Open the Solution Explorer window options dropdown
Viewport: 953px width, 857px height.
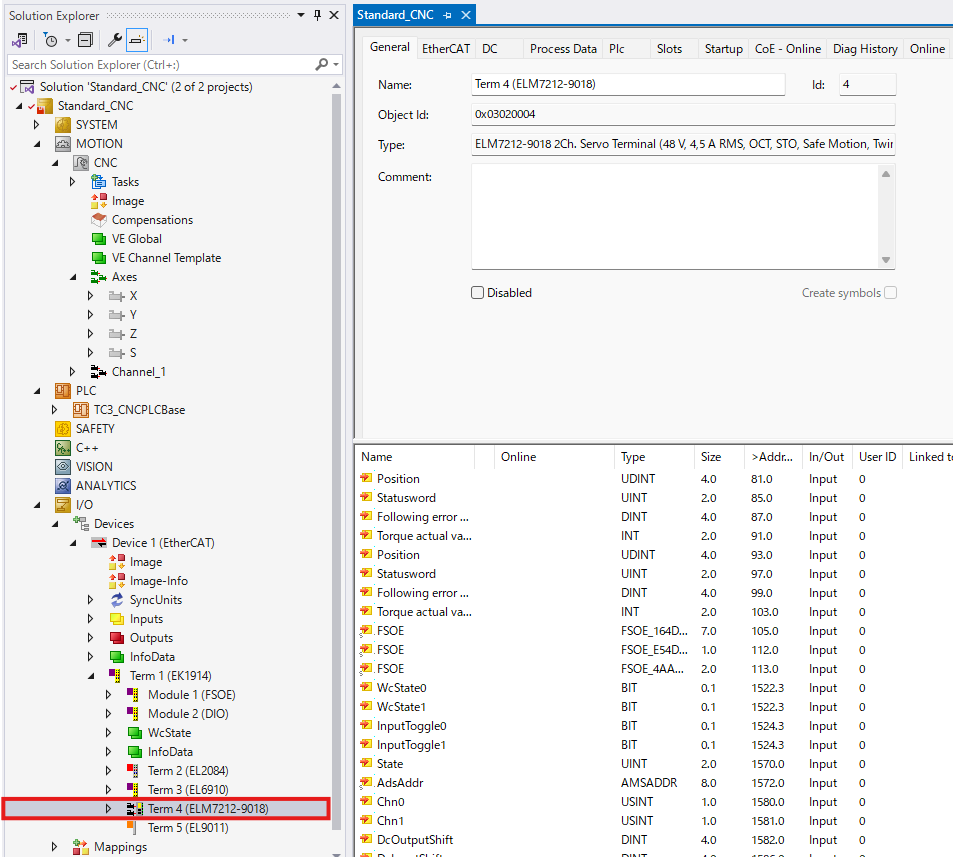pyautogui.click(x=301, y=15)
